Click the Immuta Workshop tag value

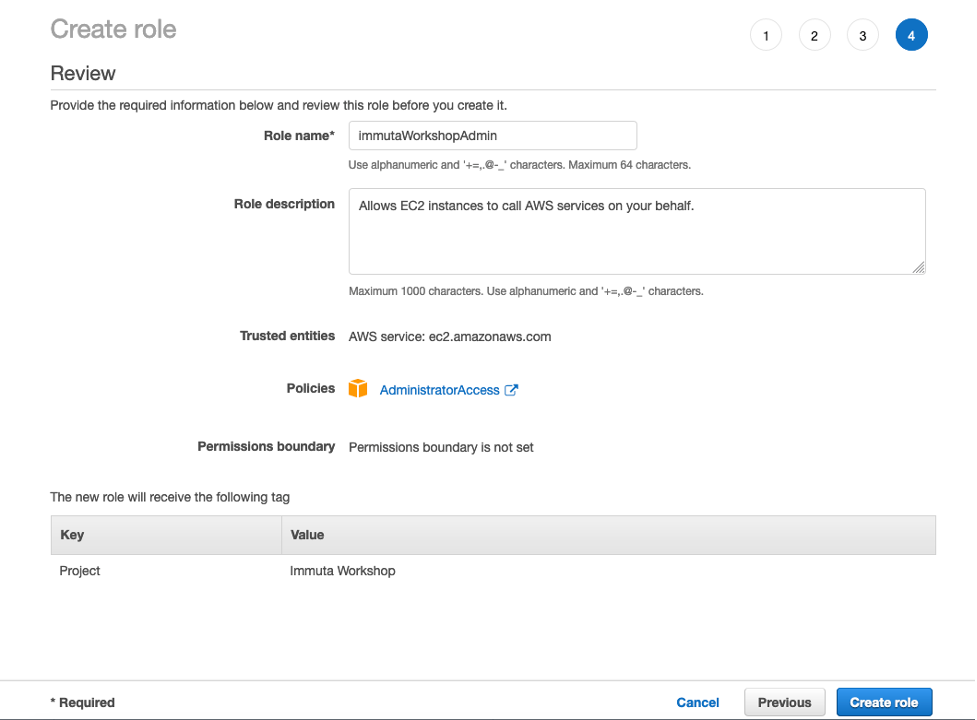(x=343, y=571)
